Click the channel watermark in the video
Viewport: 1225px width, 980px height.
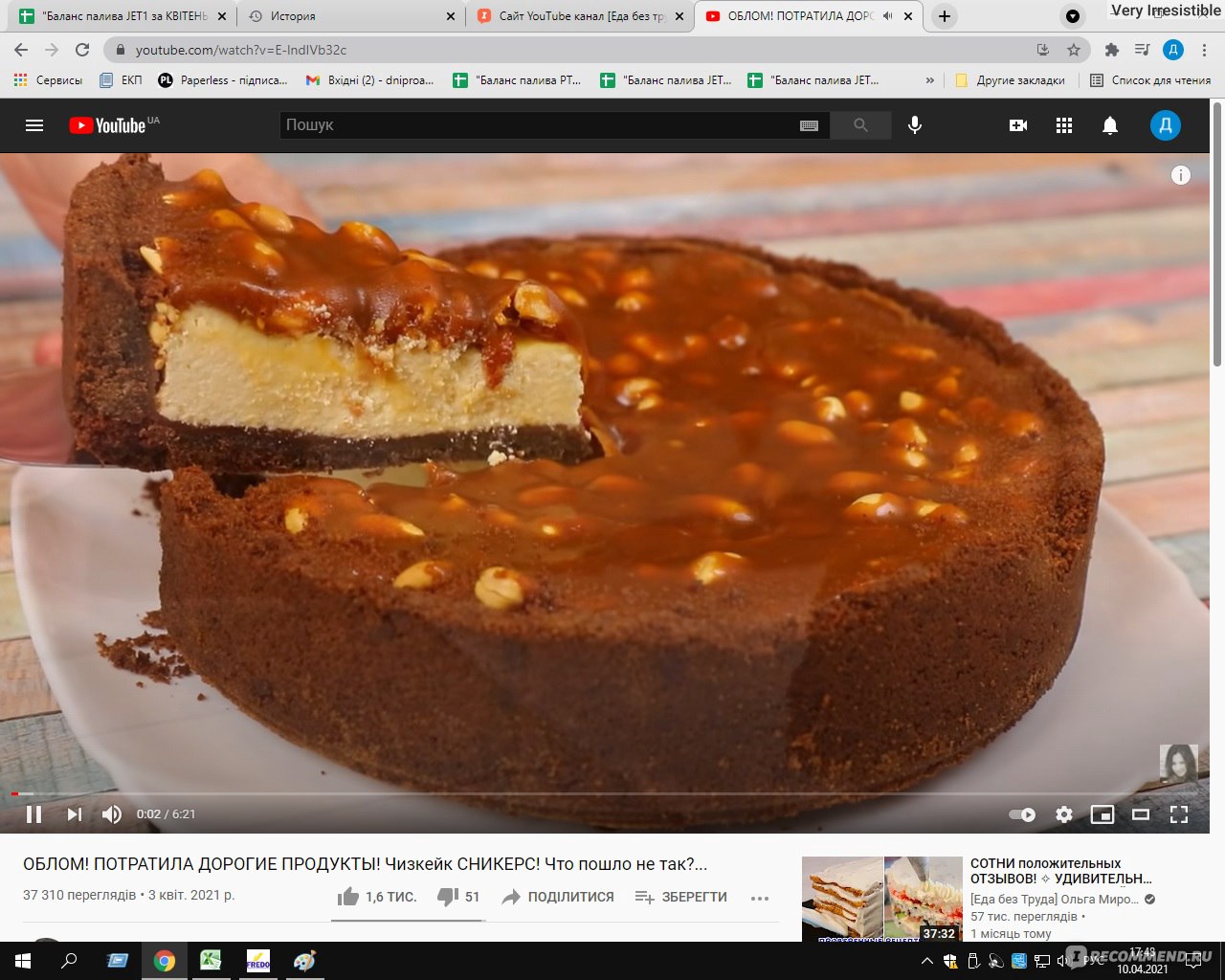[1178, 764]
